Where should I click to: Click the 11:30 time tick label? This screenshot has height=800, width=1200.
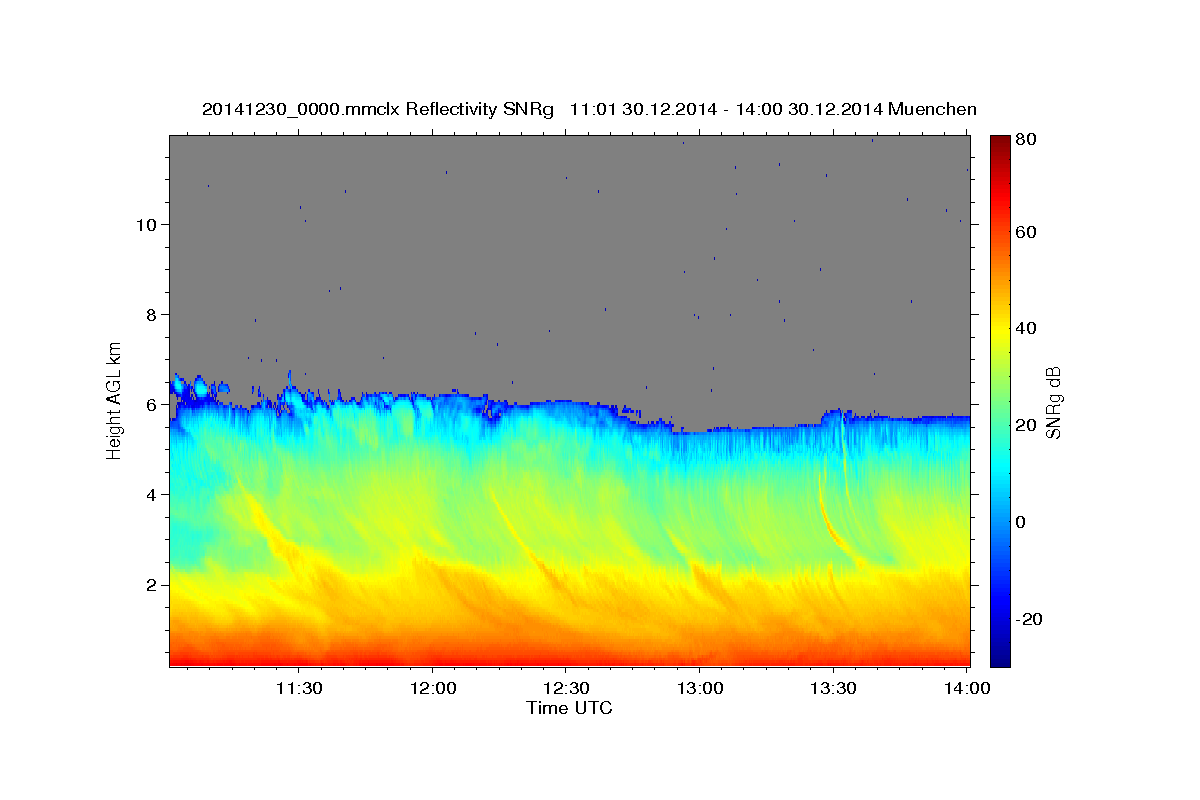[298, 689]
